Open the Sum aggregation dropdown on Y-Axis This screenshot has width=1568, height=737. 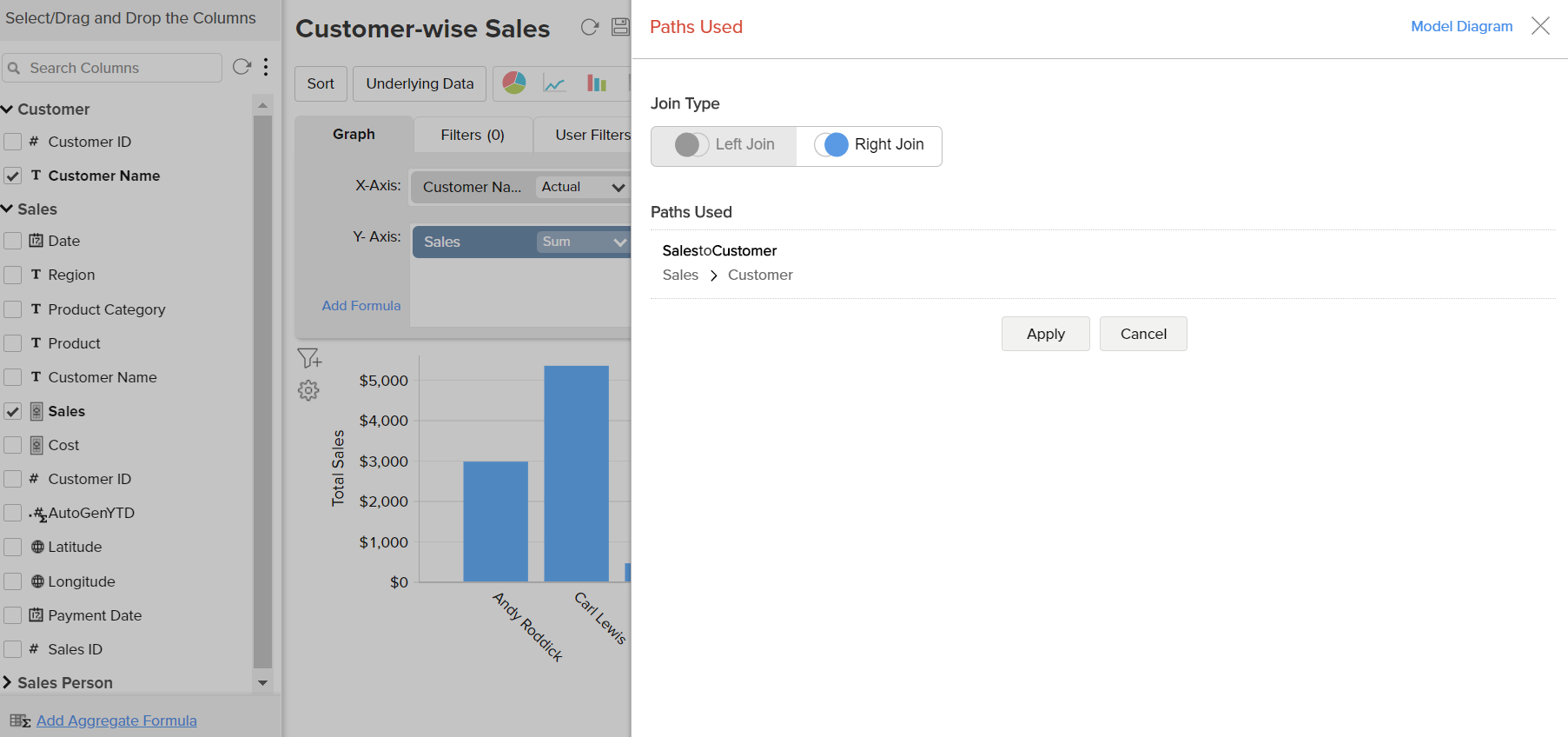[x=582, y=242]
